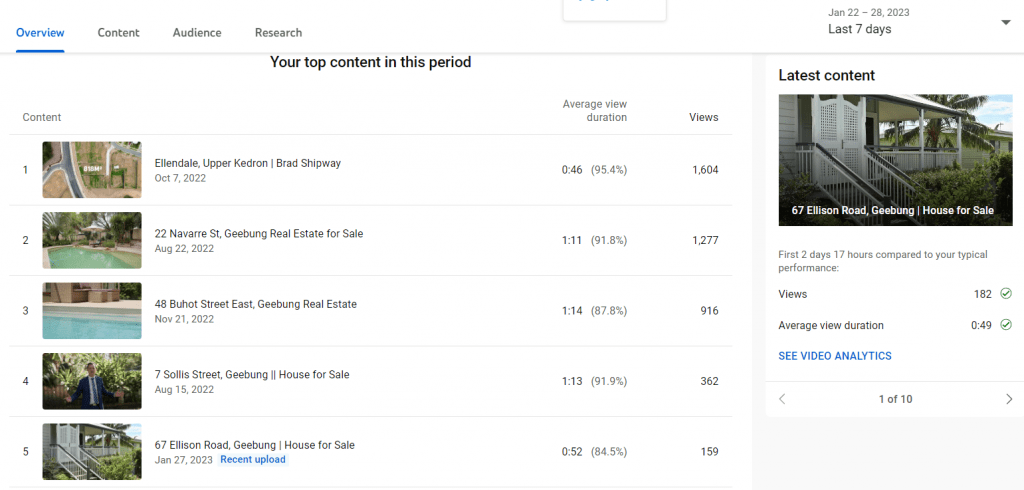Click green checkmark beside Average view duration

pos(1006,325)
